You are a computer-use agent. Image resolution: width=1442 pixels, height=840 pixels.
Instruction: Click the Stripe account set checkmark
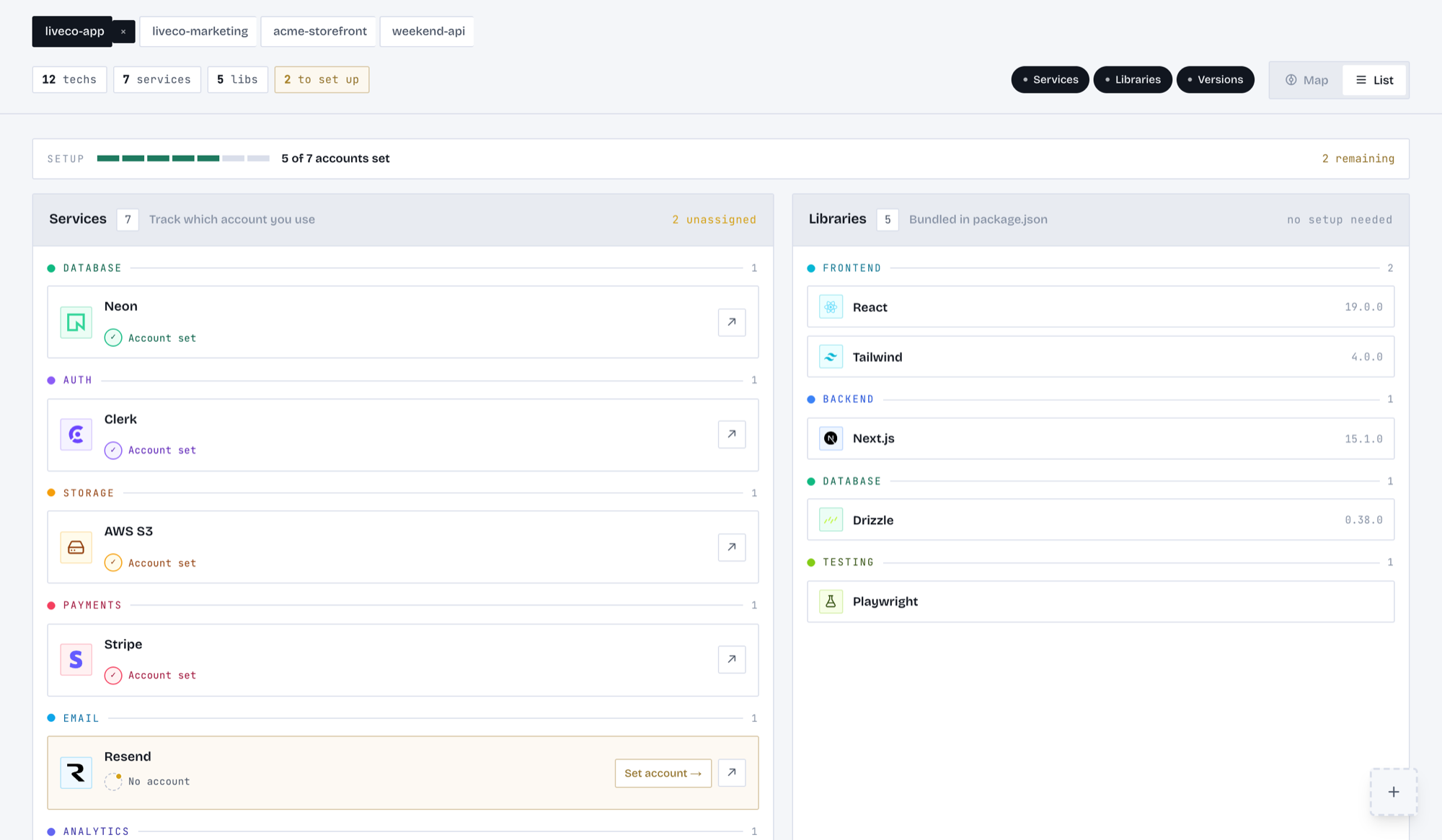click(113, 675)
